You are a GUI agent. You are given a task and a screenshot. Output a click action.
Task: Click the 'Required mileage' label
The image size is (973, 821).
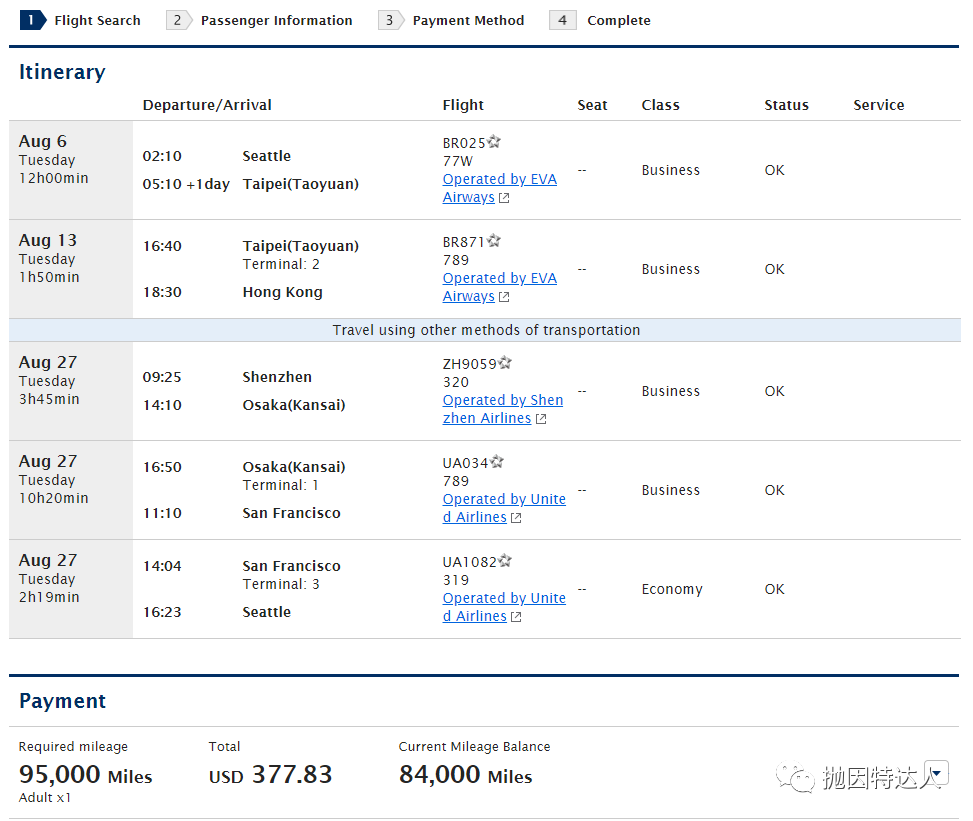click(x=73, y=747)
